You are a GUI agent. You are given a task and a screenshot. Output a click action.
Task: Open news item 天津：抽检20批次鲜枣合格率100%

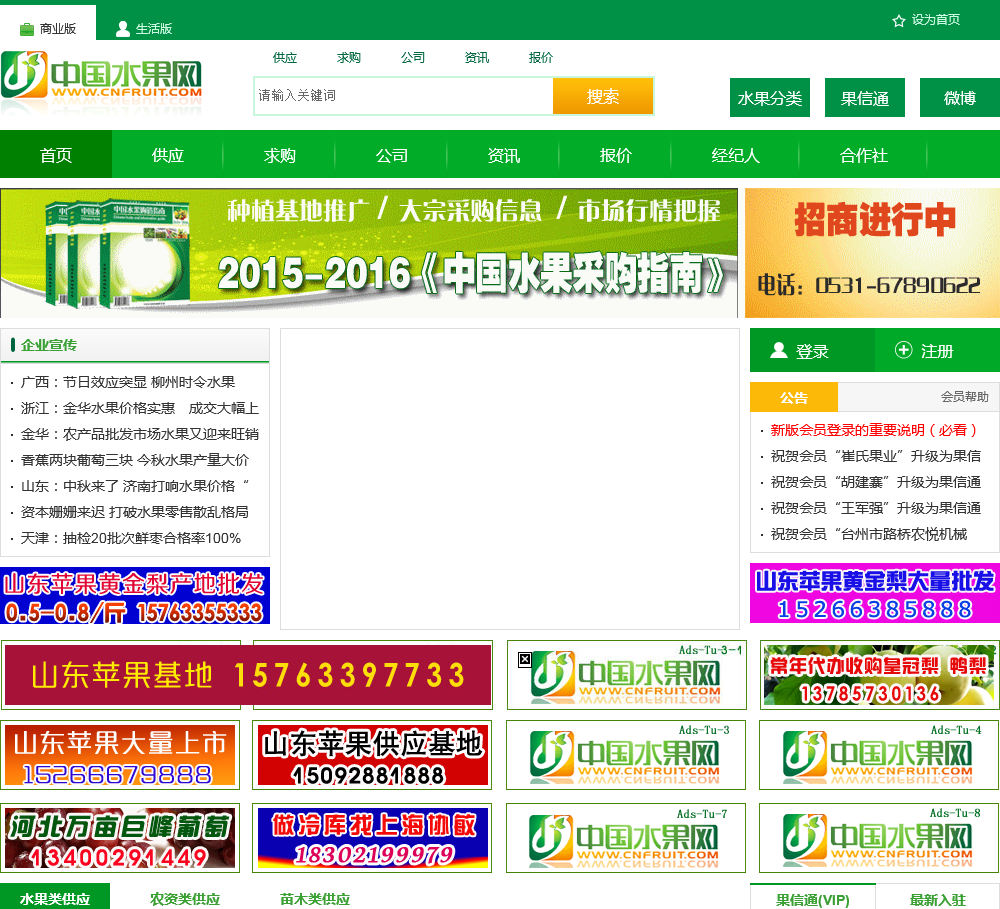click(x=131, y=538)
